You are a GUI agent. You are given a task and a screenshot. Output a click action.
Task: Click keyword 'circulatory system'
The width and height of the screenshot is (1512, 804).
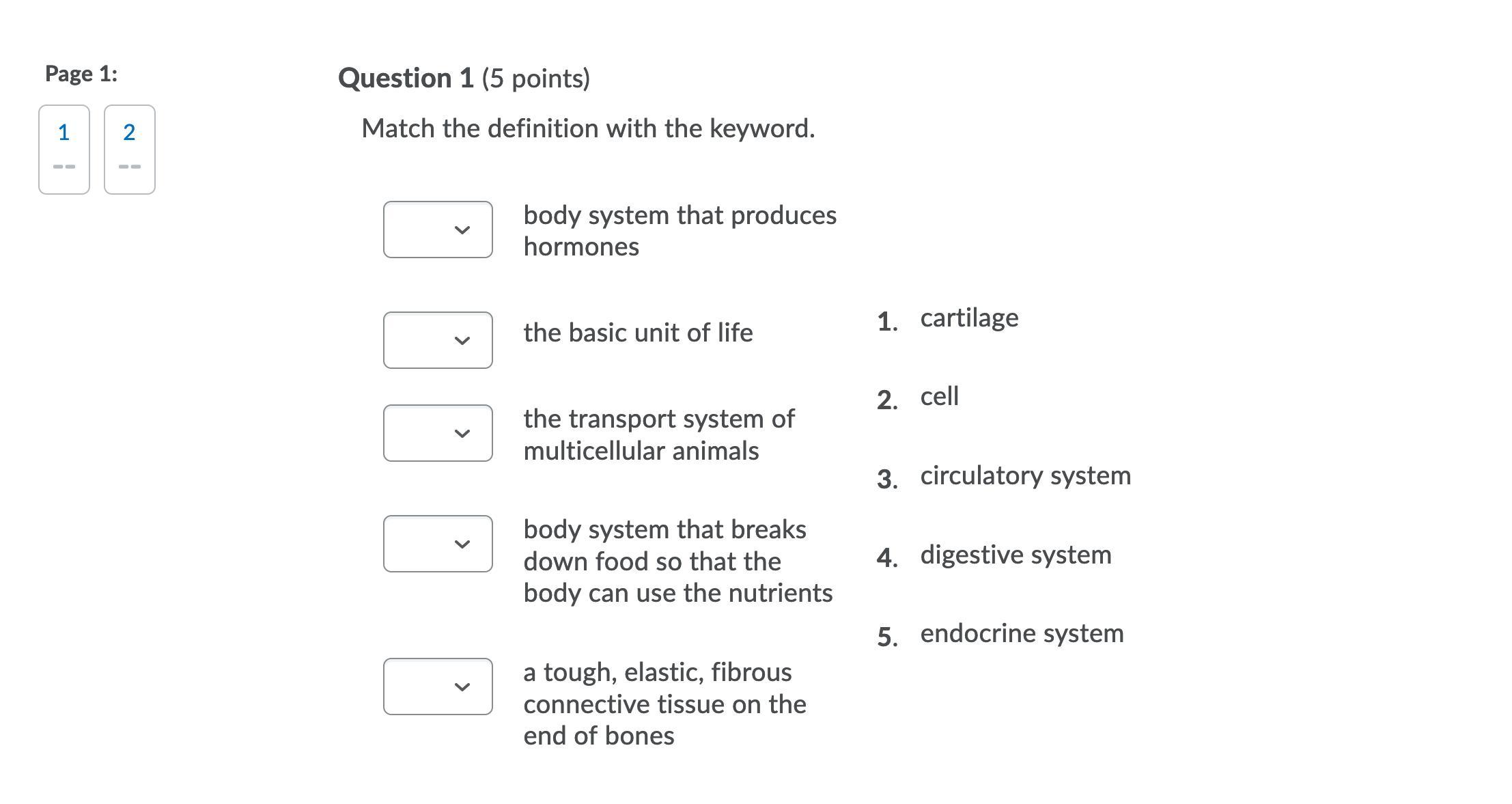[x=1025, y=475]
